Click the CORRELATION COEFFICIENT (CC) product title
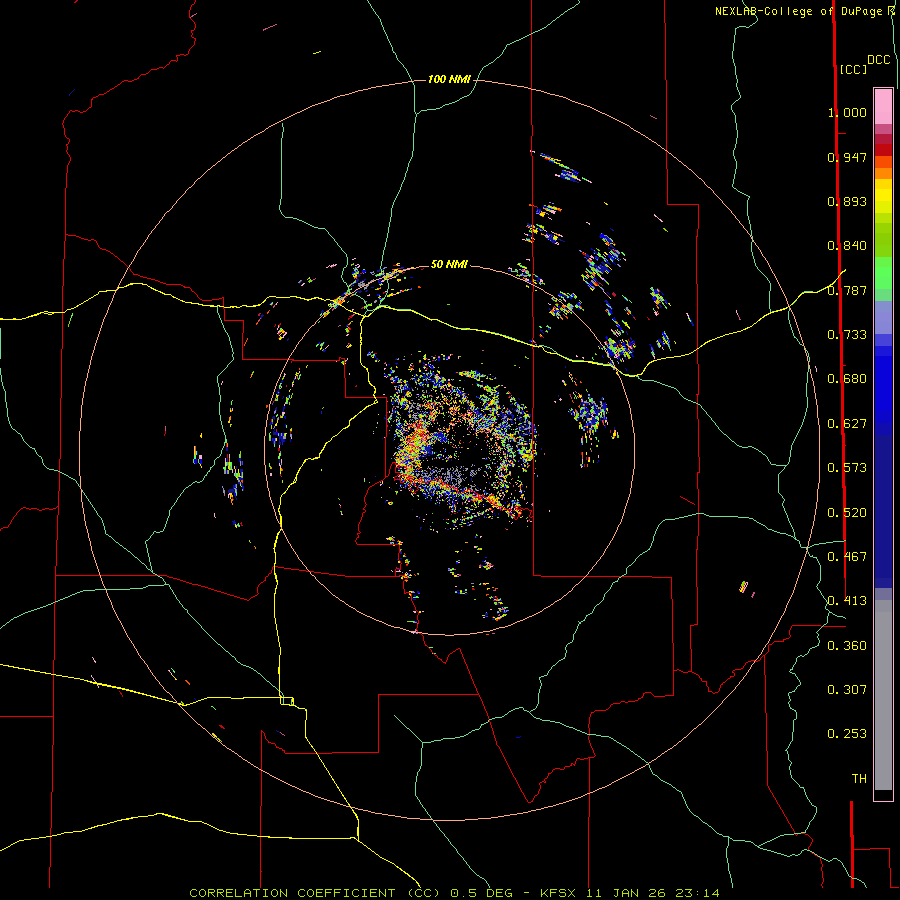 point(315,893)
